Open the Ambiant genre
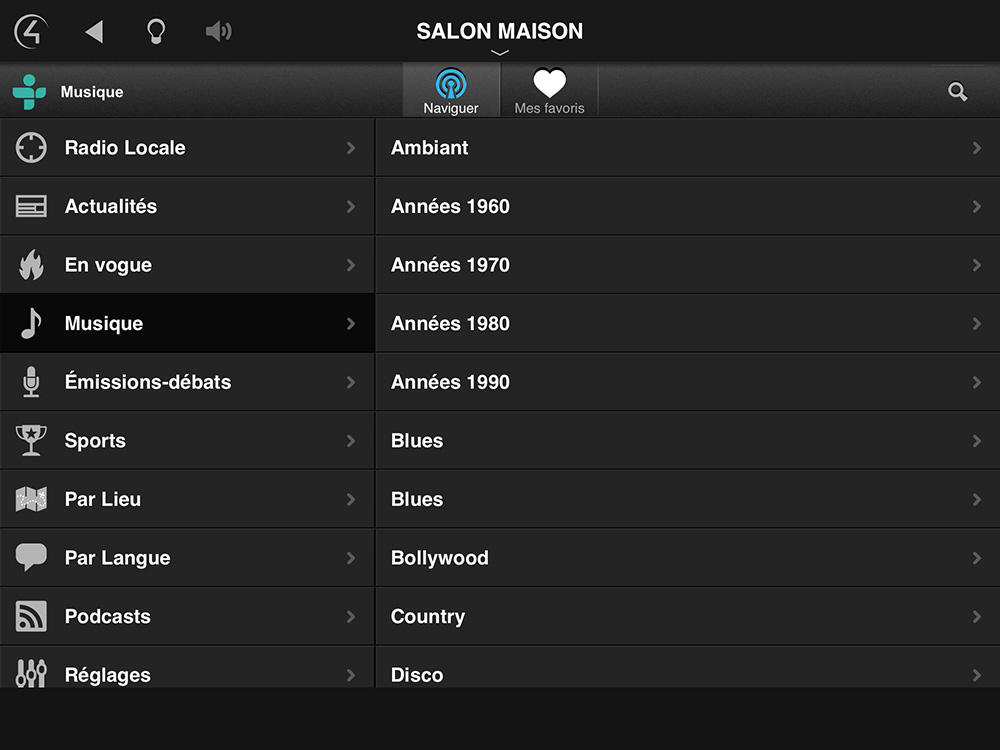This screenshot has height=750, width=1000. coord(688,148)
